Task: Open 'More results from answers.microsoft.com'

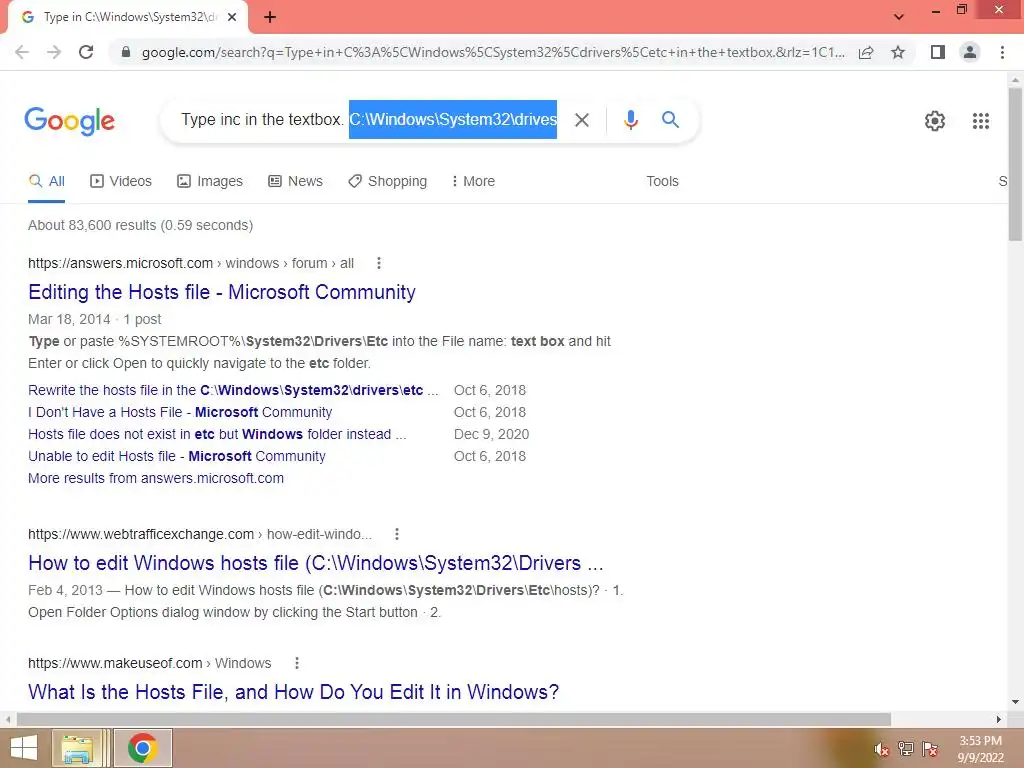Action: pyautogui.click(x=156, y=478)
